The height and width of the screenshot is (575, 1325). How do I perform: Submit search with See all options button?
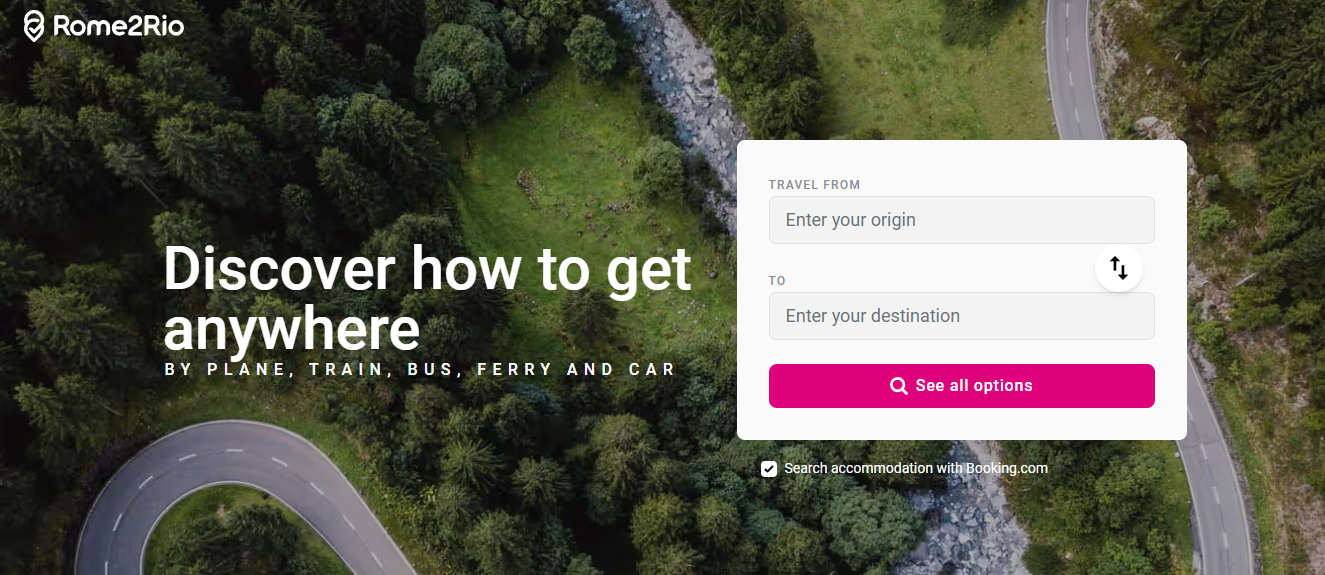pyautogui.click(x=962, y=386)
